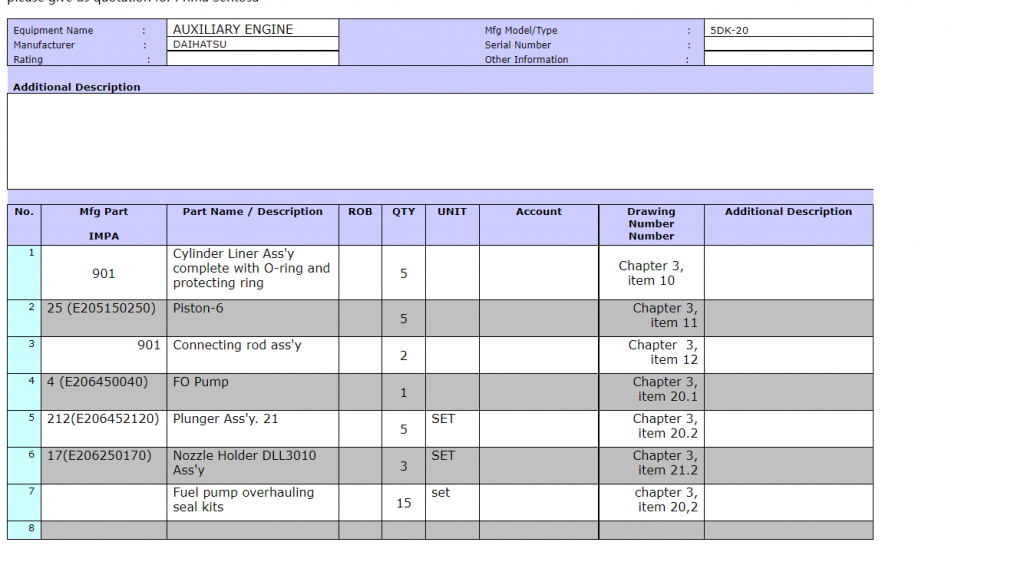Select the empty row number 8 cell
1024x562 pixels.
pyautogui.click(x=24, y=529)
